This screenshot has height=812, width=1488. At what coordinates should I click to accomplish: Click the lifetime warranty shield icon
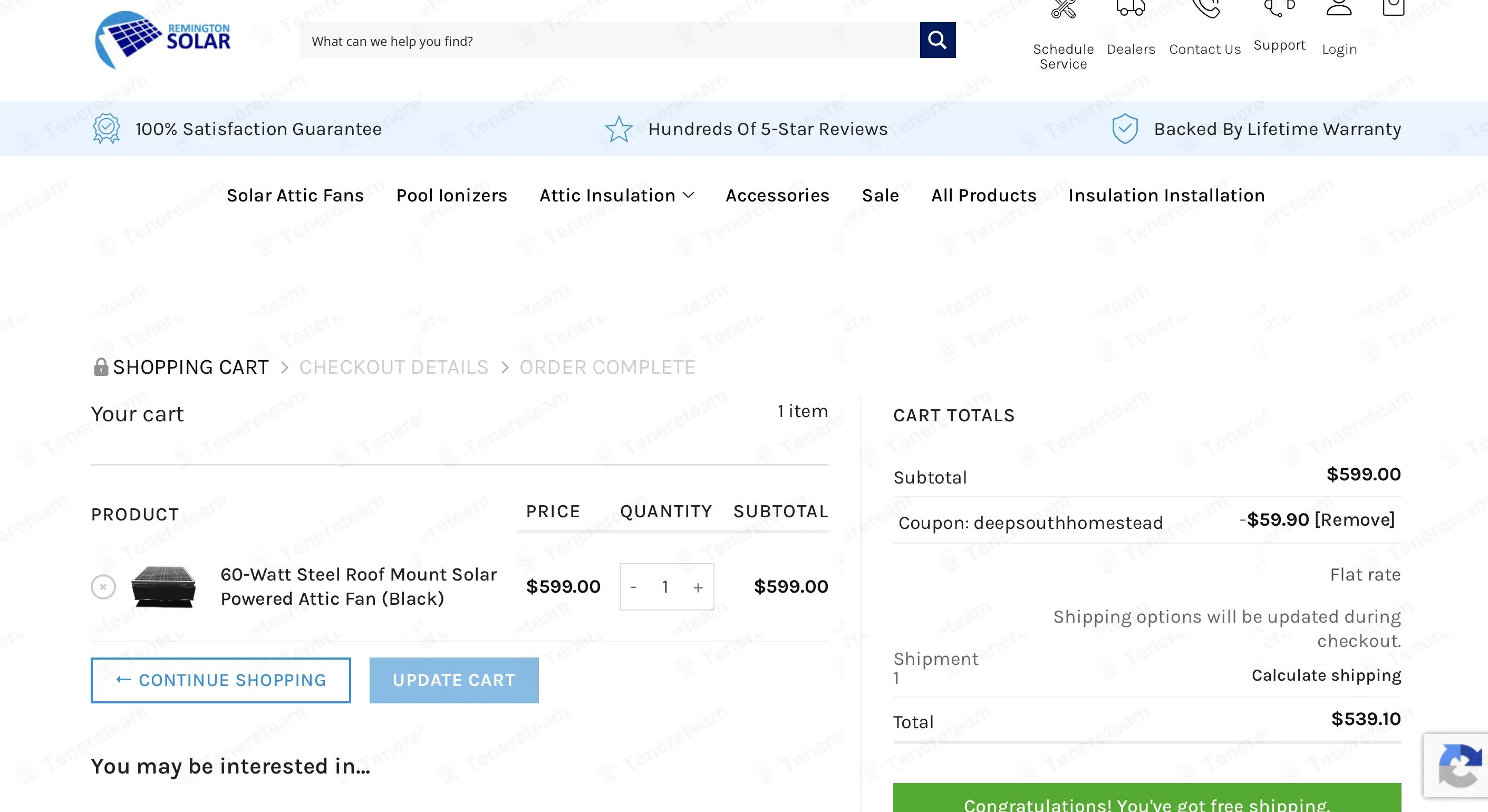coord(1125,128)
